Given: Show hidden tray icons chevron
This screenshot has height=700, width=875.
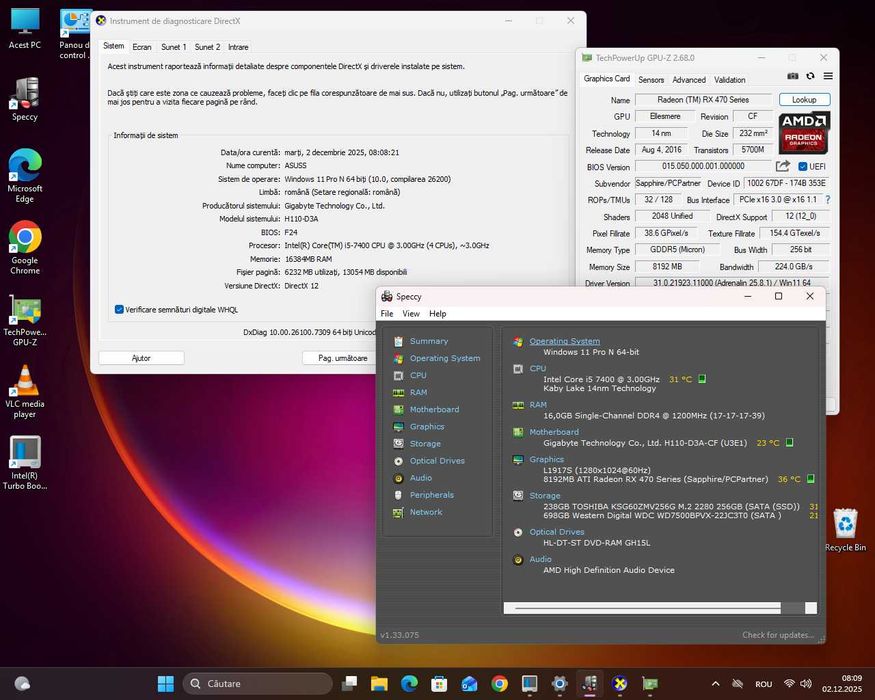Looking at the screenshot, I should click(x=715, y=683).
